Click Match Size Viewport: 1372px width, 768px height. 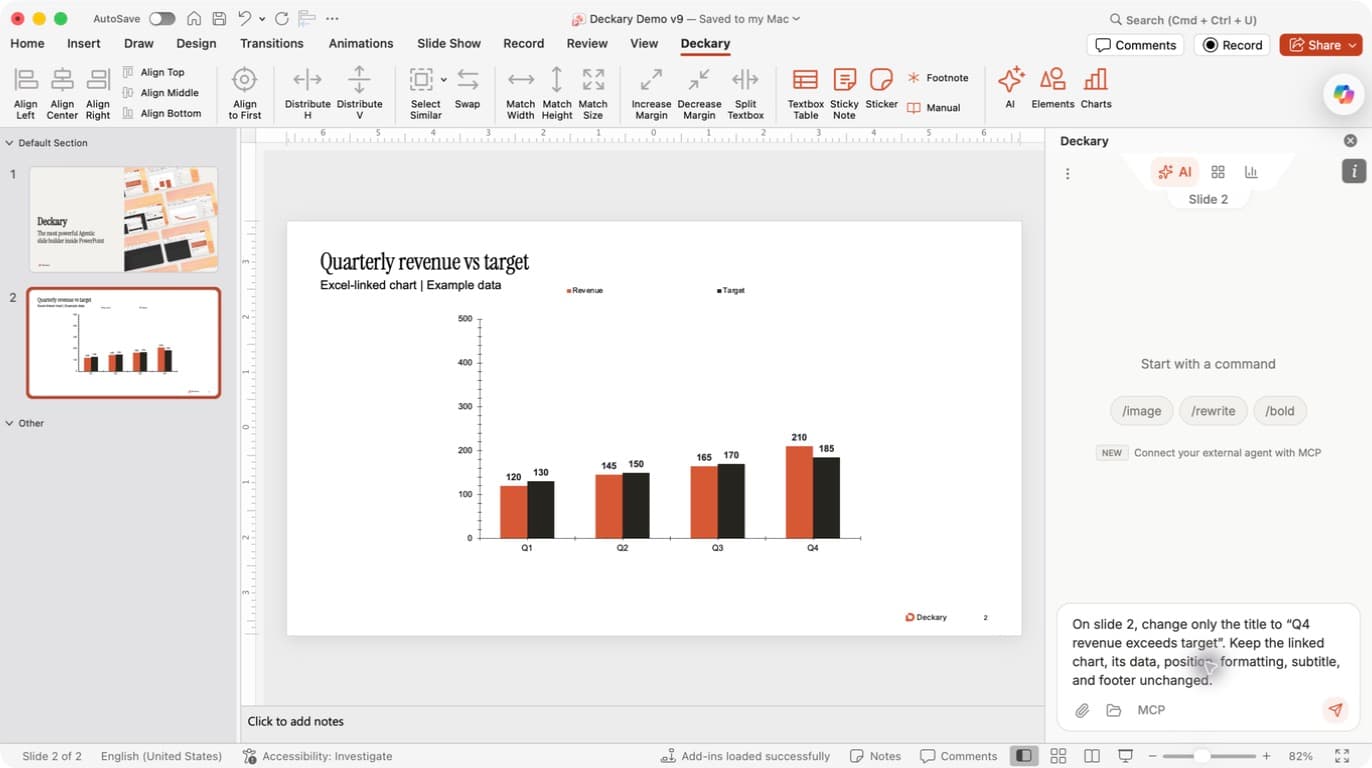(x=593, y=93)
